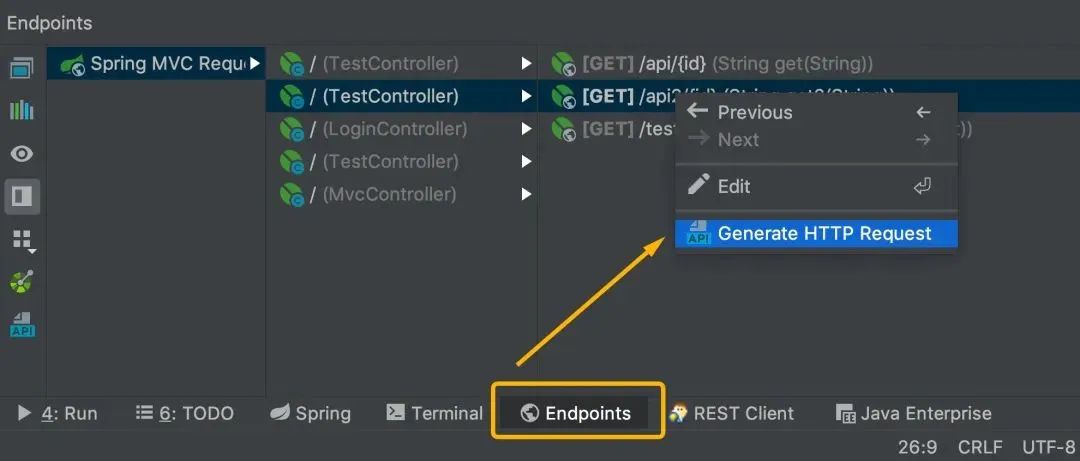The width and height of the screenshot is (1080, 461).
Task: Open the Terminal tool window tab
Action: (435, 413)
